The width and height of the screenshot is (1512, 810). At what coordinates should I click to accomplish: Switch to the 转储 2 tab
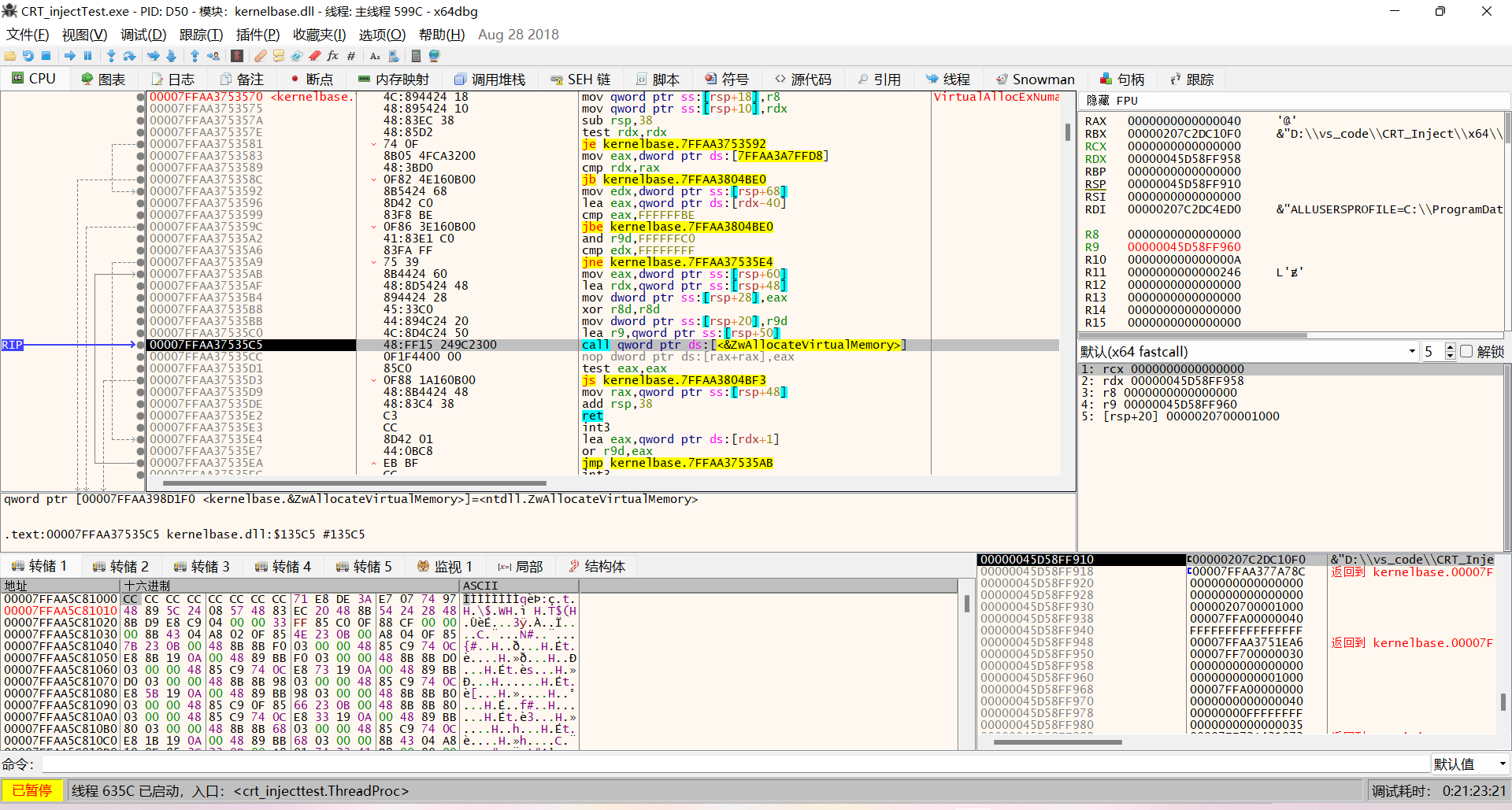point(120,567)
